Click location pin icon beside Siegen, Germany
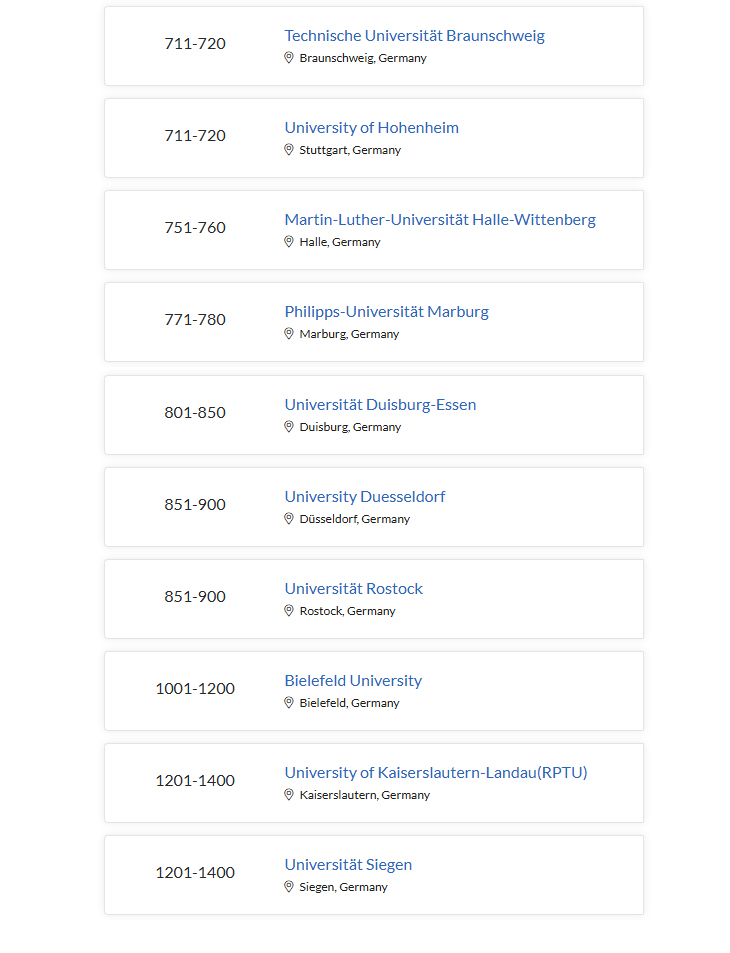This screenshot has height=953, width=730. click(x=289, y=887)
